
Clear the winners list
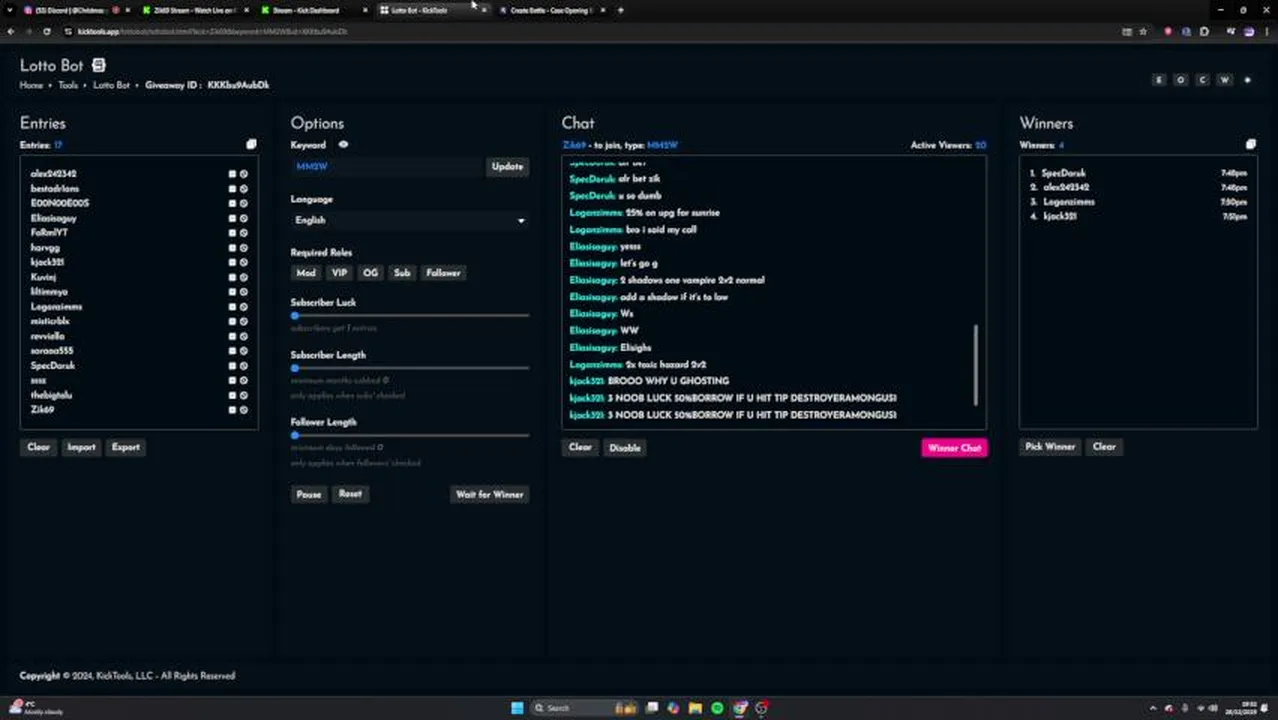click(x=1103, y=447)
